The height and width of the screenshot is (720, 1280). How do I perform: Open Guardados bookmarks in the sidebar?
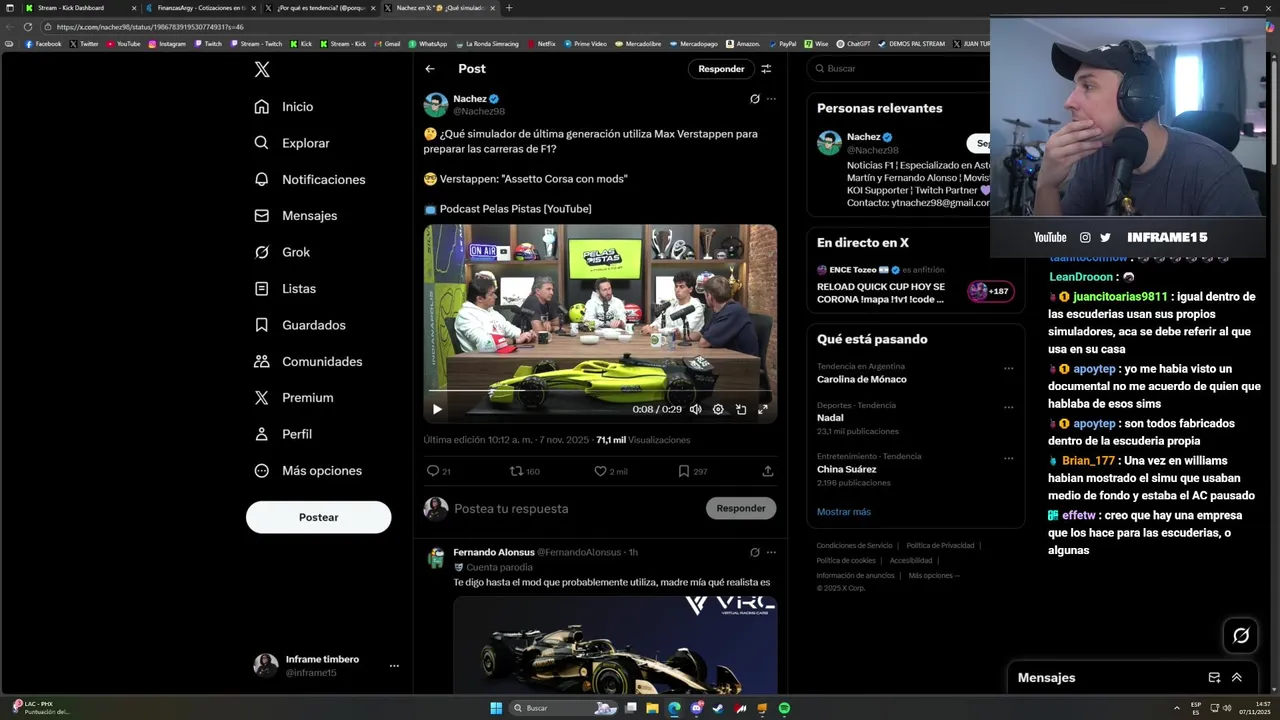(300, 325)
